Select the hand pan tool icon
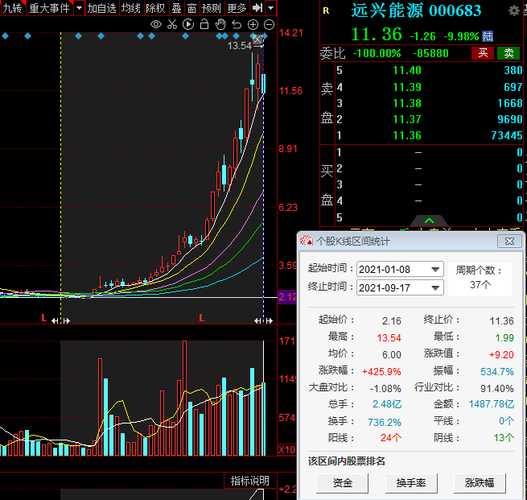527x500 pixels. tap(220, 24)
